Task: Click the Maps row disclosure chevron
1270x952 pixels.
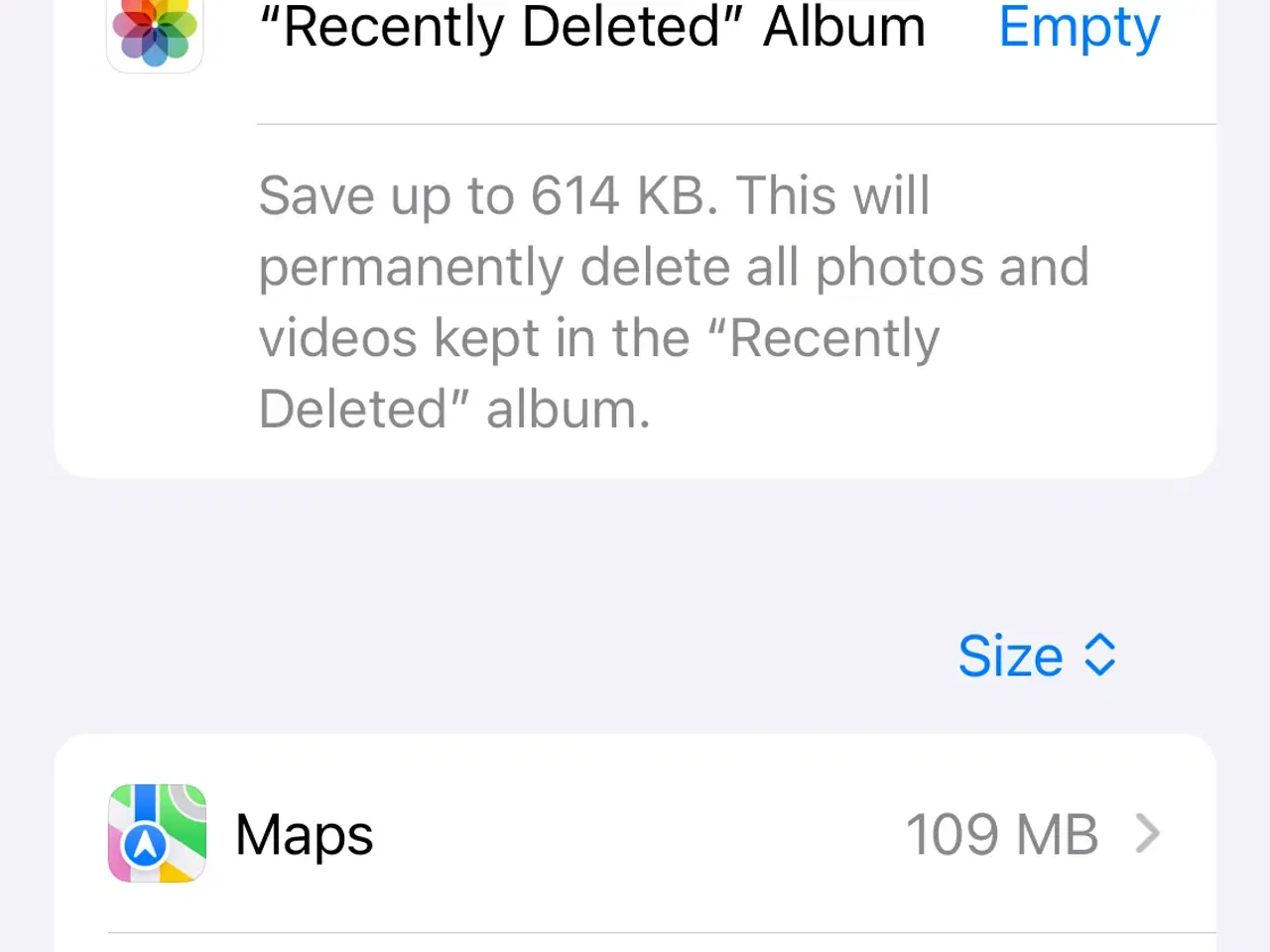Action: pos(1148,834)
